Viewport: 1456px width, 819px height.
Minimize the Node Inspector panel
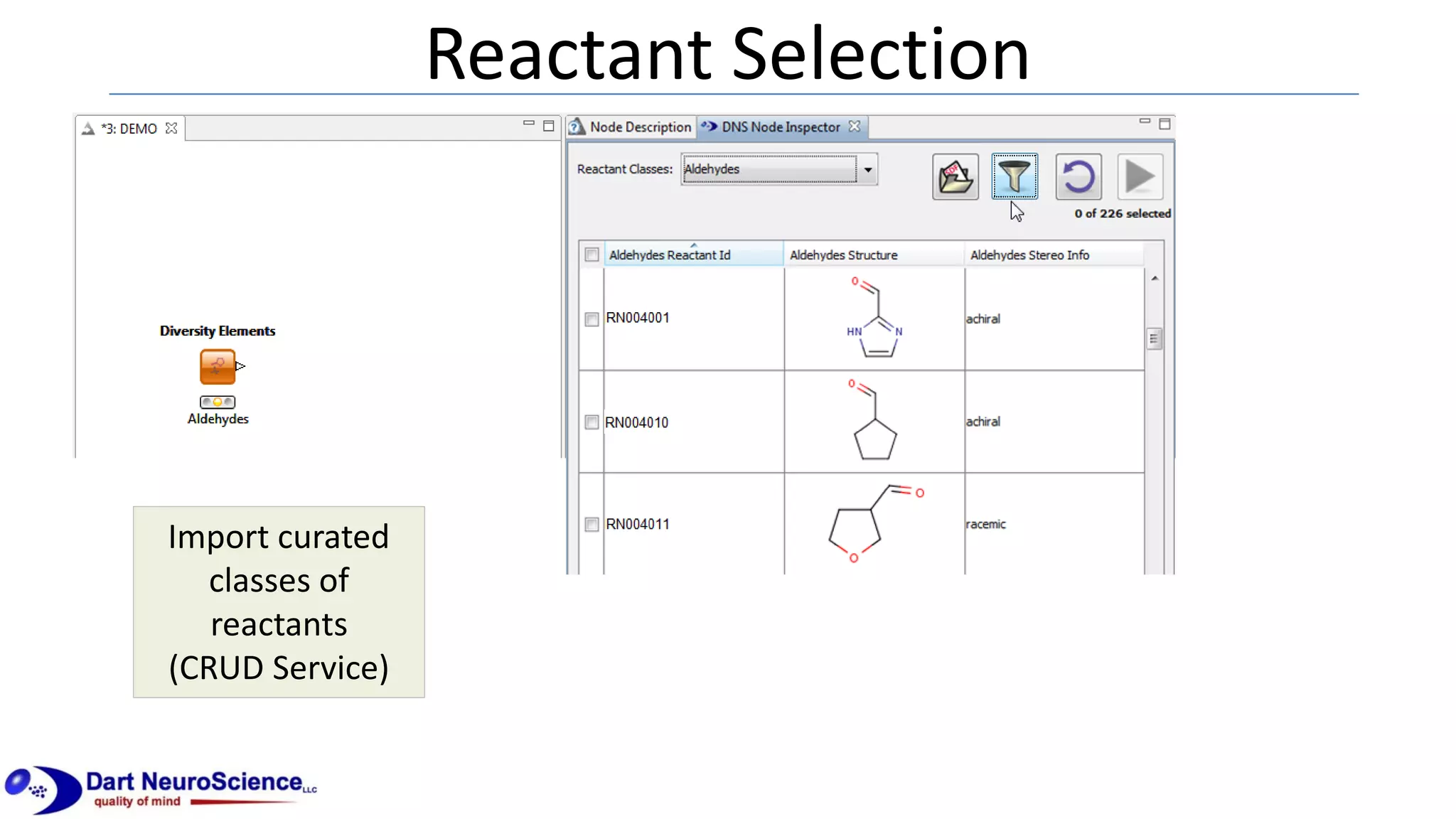click(1145, 122)
